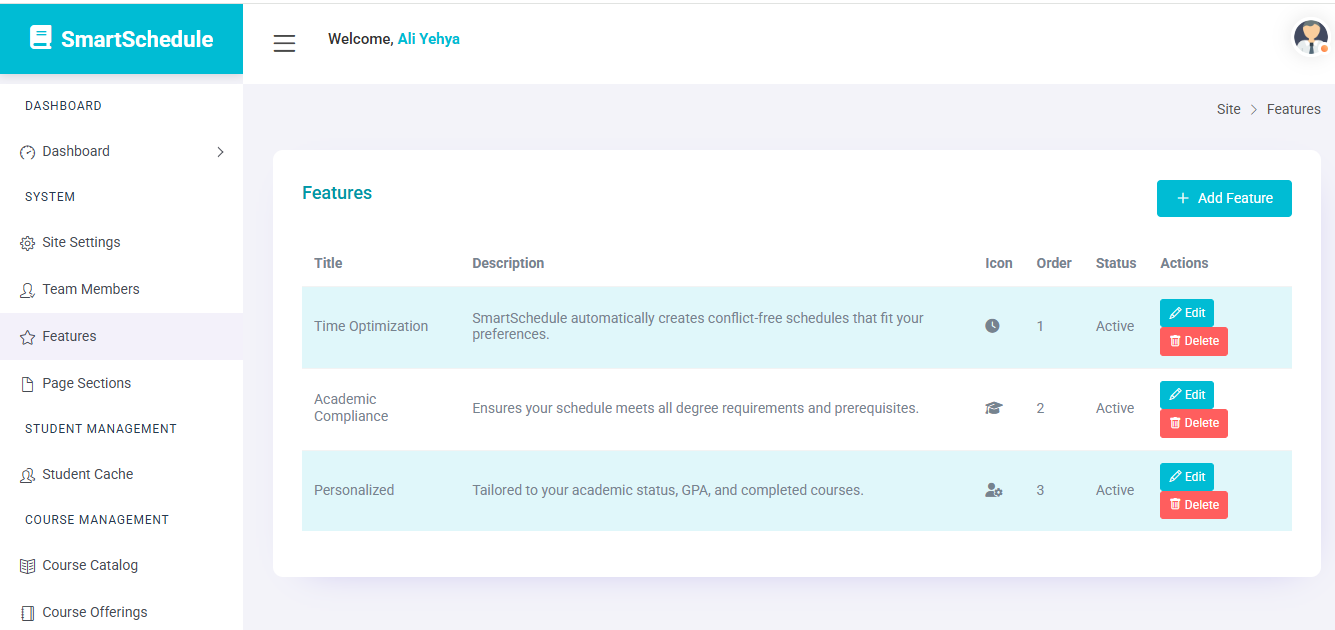Open Student Cache menu item
This screenshot has height=630, width=1335.
pos(87,474)
